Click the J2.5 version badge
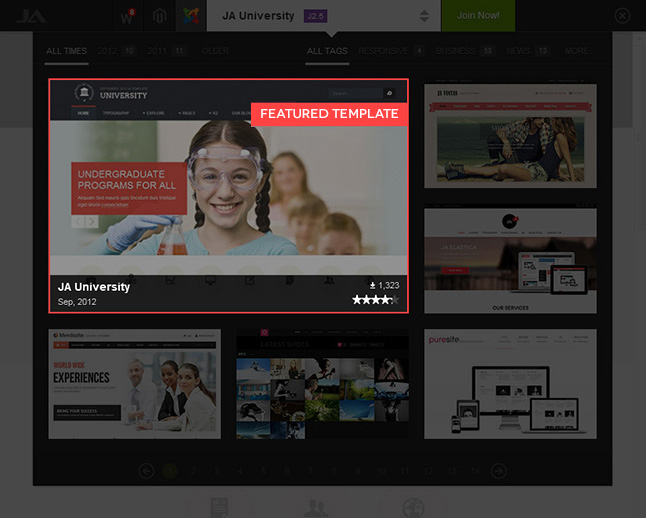 315,16
